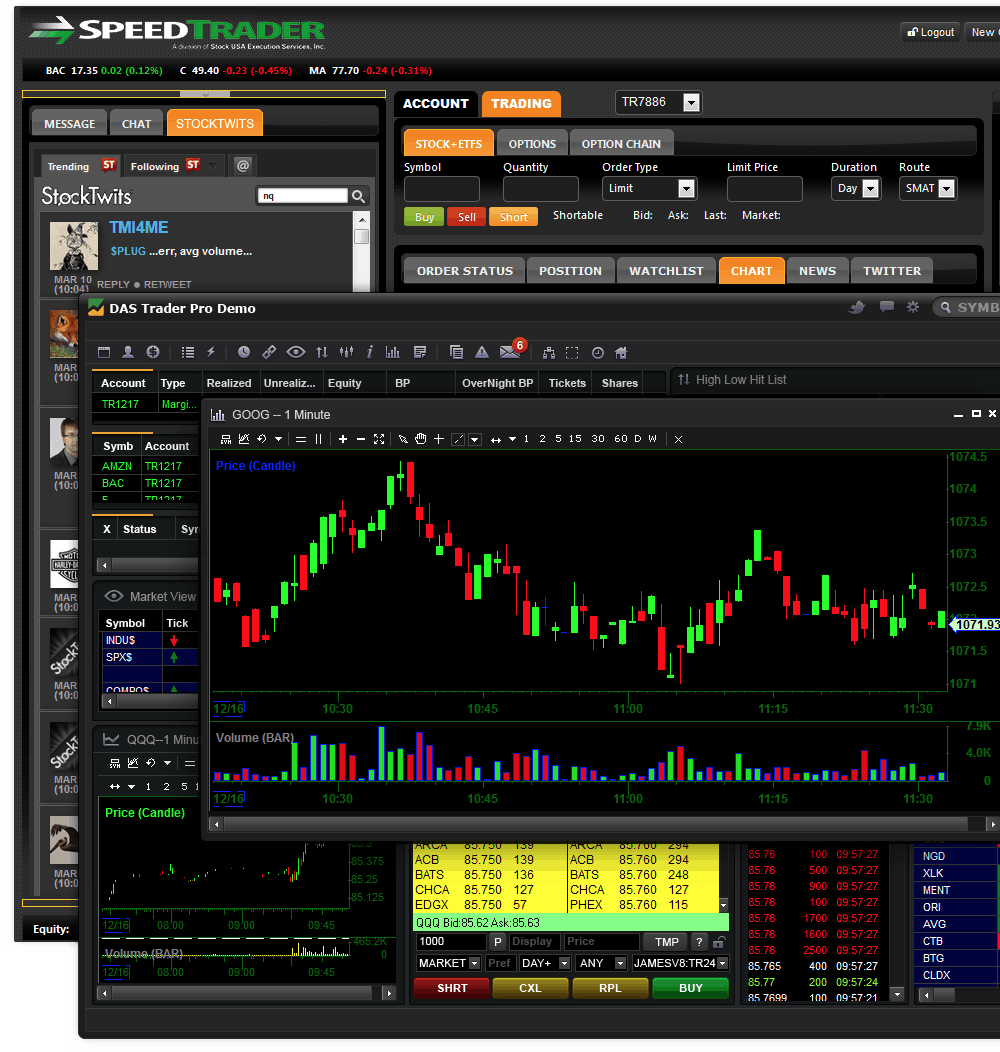
Task: Click the refresh icon on GOOG chart toolbar
Action: [x=262, y=439]
